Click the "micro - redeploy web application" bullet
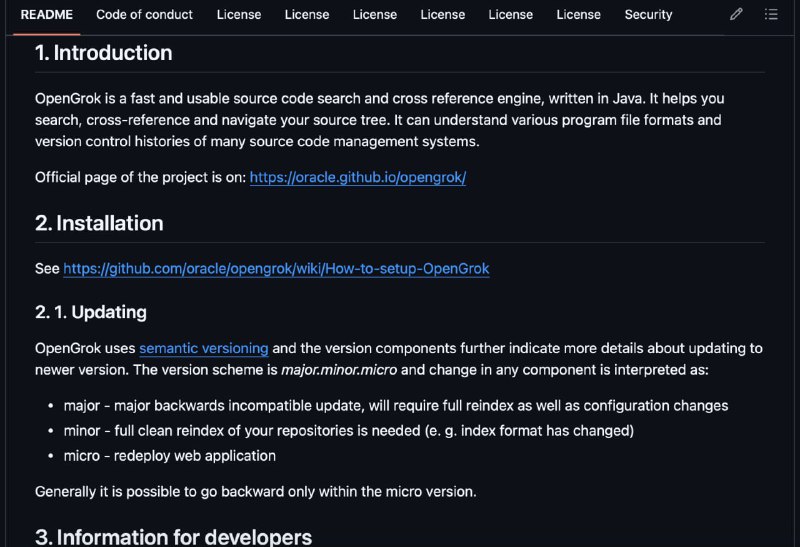 tap(169, 456)
